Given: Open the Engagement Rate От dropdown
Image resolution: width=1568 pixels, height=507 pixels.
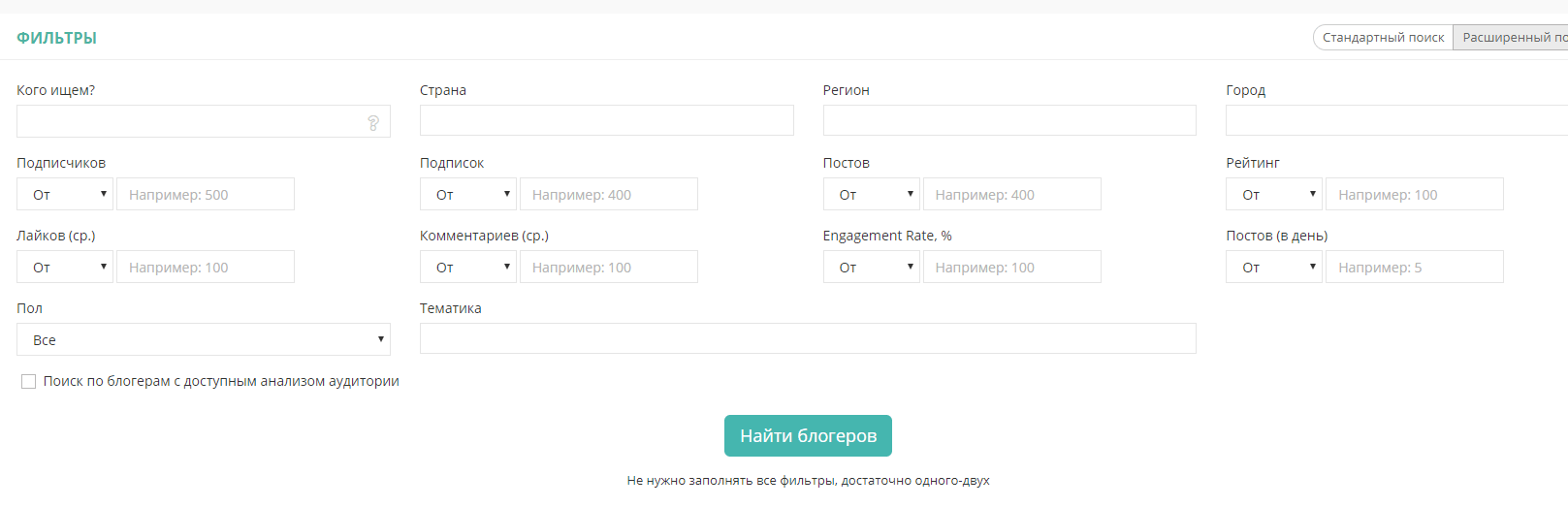Looking at the screenshot, I should pos(872,267).
